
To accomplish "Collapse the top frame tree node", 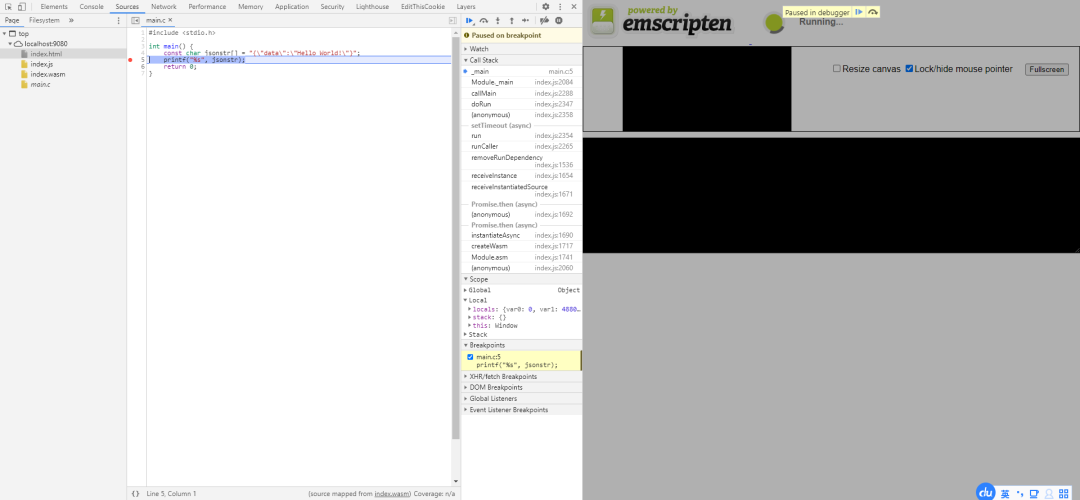I will click(x=5, y=33).
